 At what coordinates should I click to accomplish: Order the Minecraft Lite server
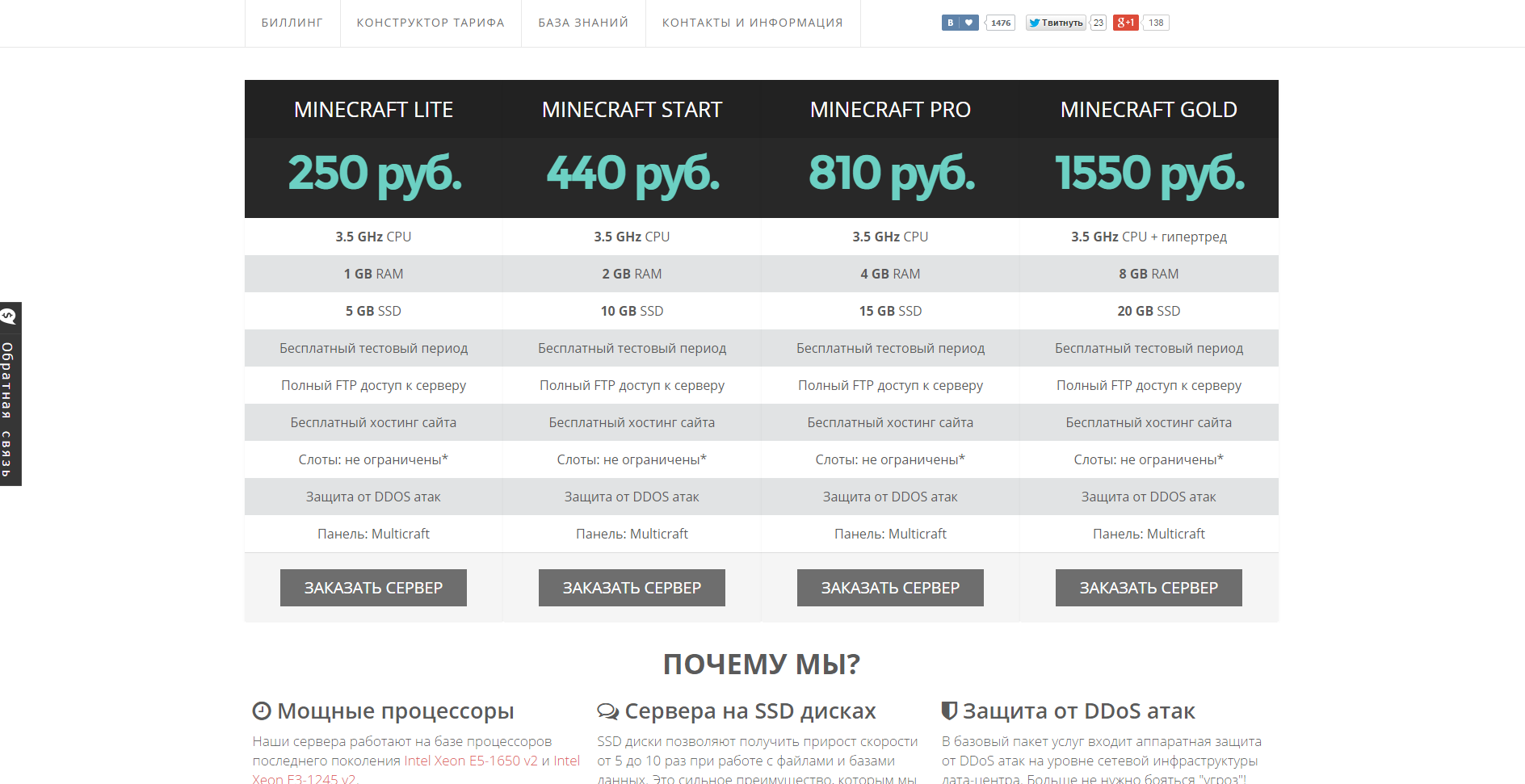373,588
